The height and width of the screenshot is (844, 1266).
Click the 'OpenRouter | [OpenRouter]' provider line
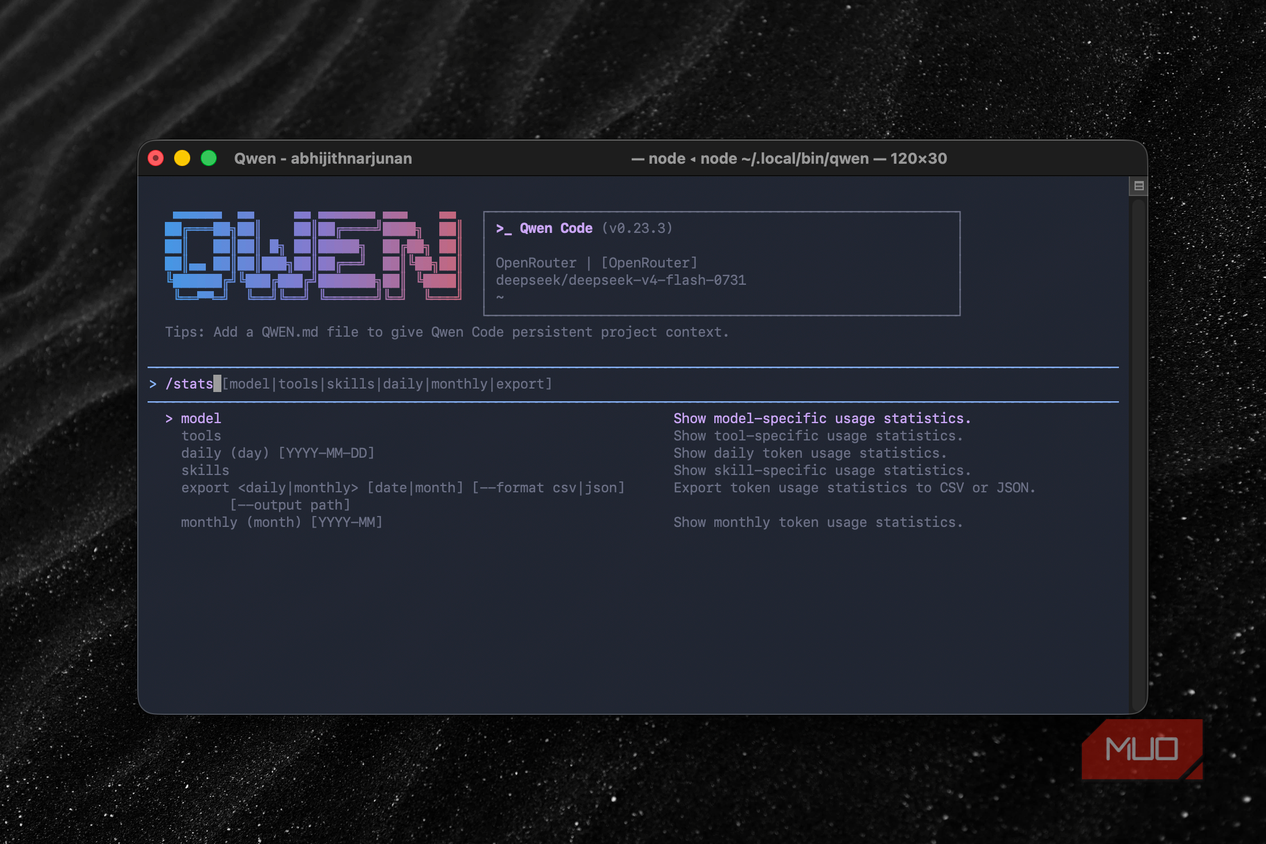click(597, 262)
